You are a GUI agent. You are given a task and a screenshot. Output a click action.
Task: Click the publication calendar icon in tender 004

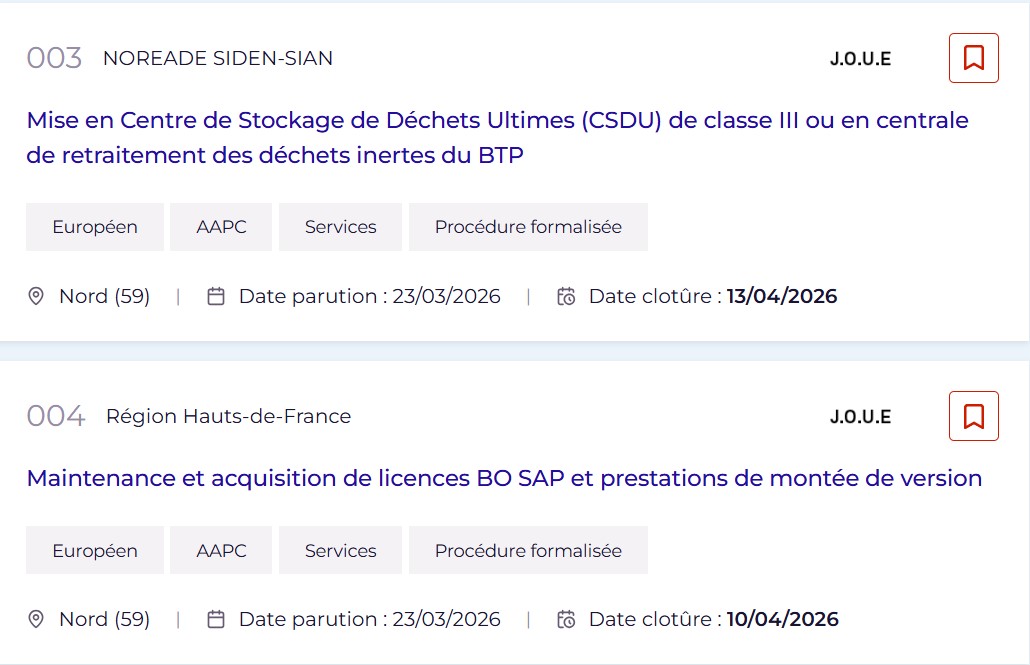tap(216, 619)
